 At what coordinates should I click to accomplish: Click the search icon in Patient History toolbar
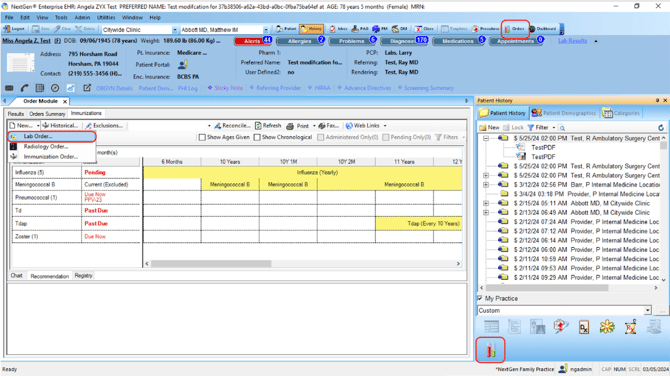click(562, 128)
